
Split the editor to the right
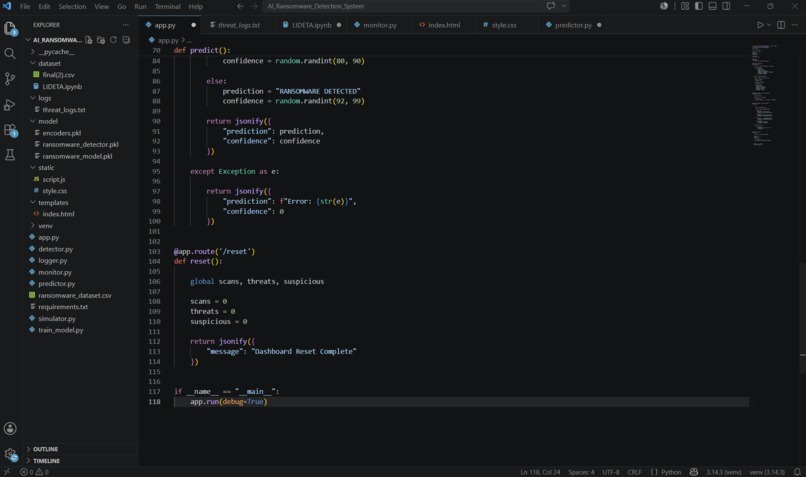(781, 25)
